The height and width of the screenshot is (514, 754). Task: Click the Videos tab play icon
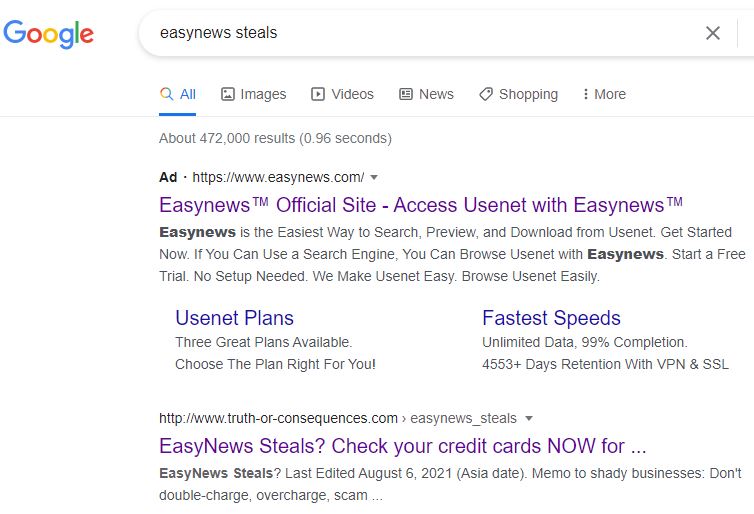pyautogui.click(x=318, y=94)
